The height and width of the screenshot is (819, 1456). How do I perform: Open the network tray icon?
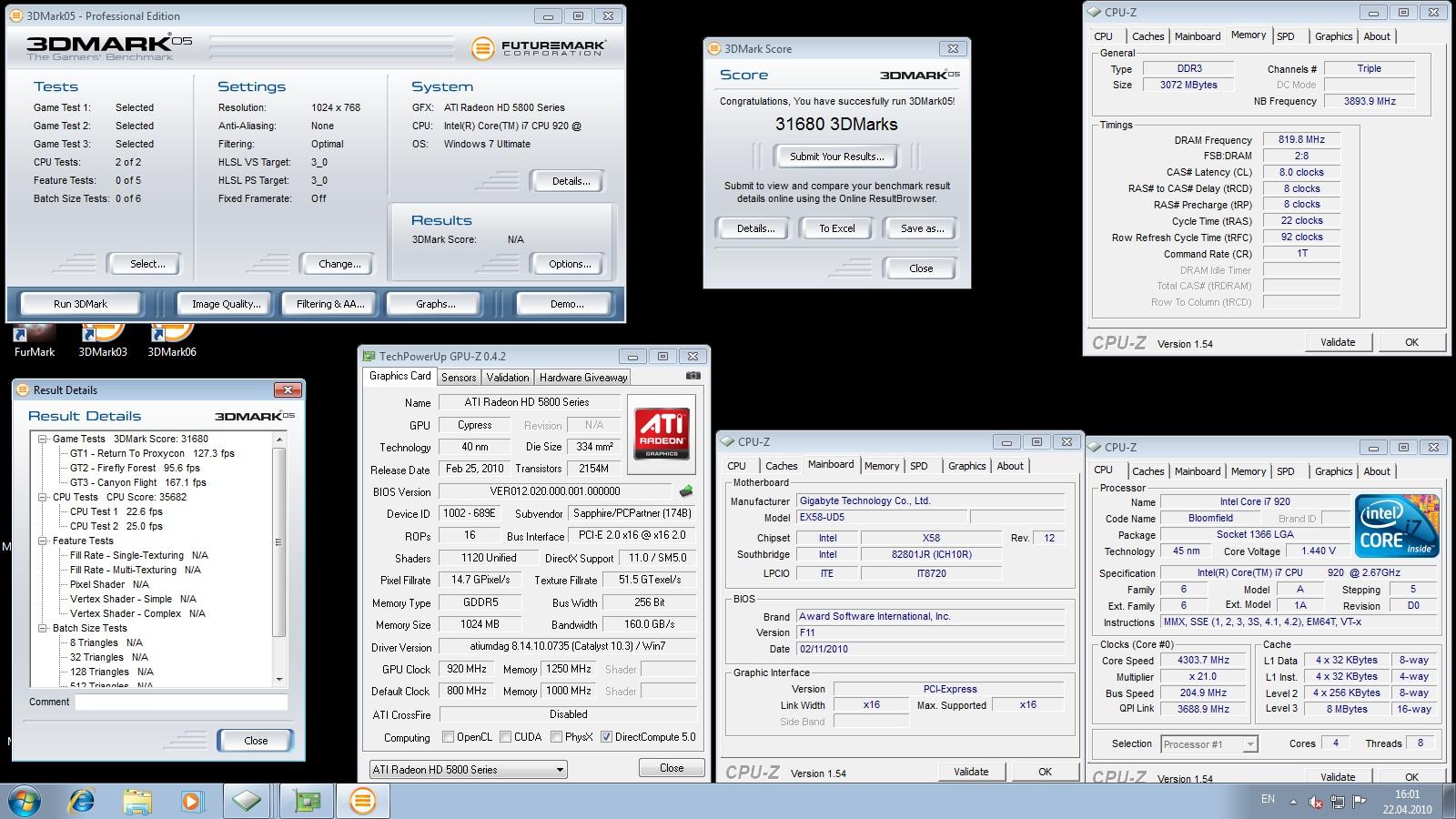point(1338,802)
